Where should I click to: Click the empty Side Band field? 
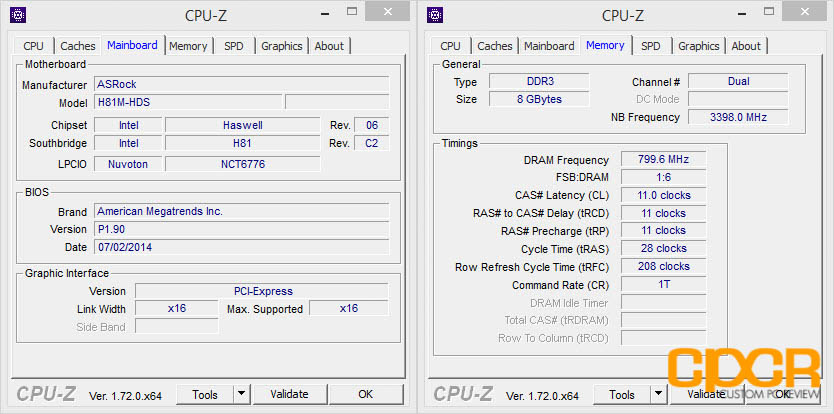click(177, 326)
